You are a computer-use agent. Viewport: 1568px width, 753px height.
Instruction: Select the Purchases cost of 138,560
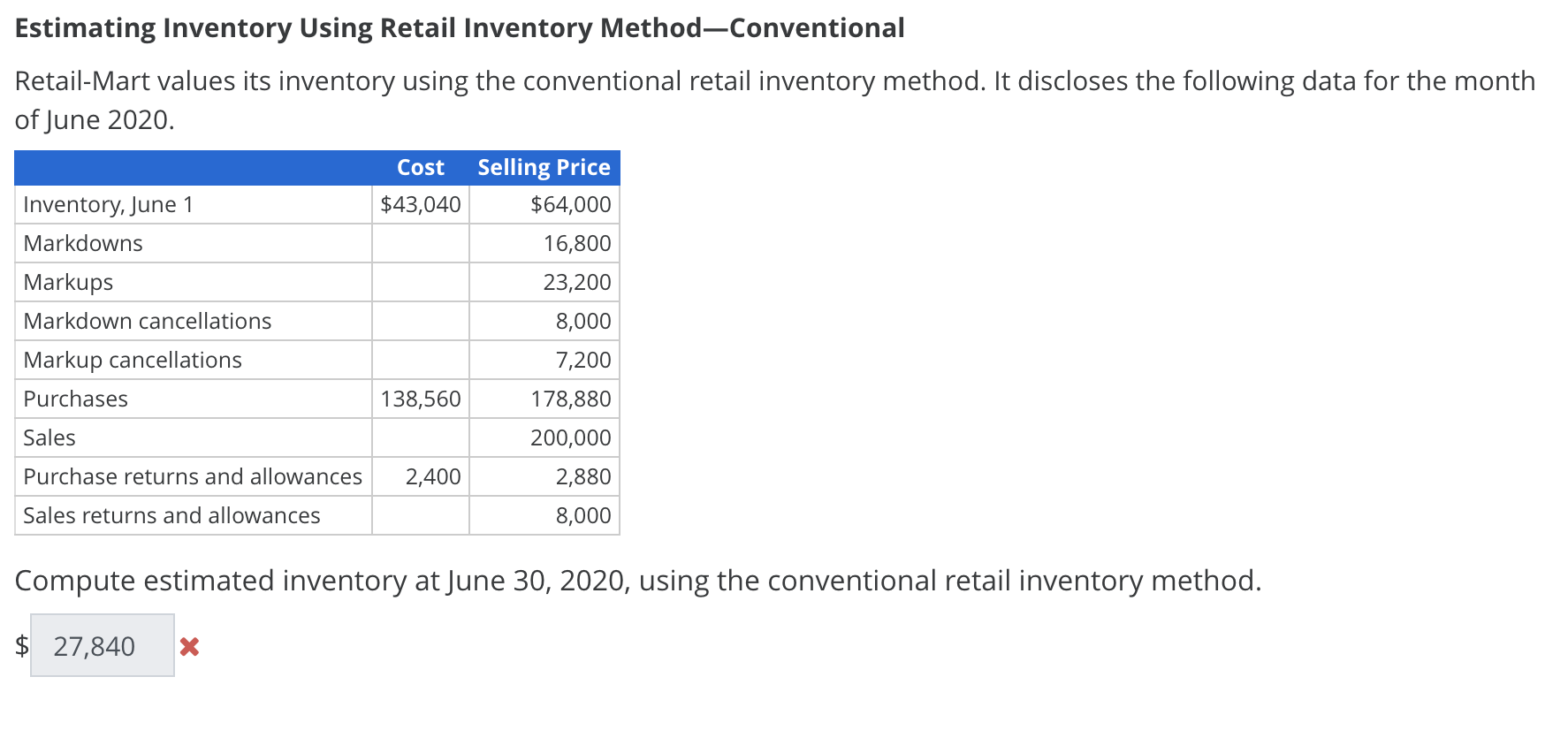tap(421, 399)
